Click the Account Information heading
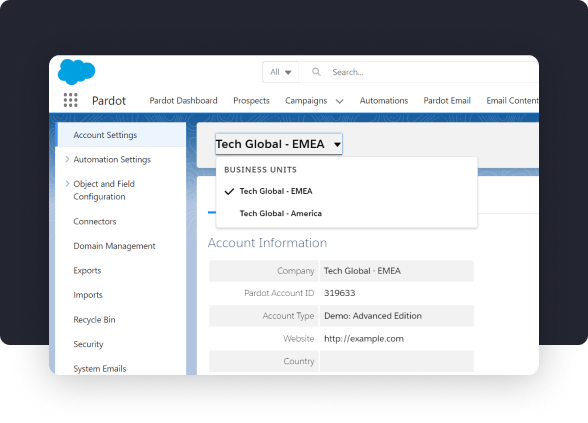The image size is (588, 423). pyautogui.click(x=267, y=243)
